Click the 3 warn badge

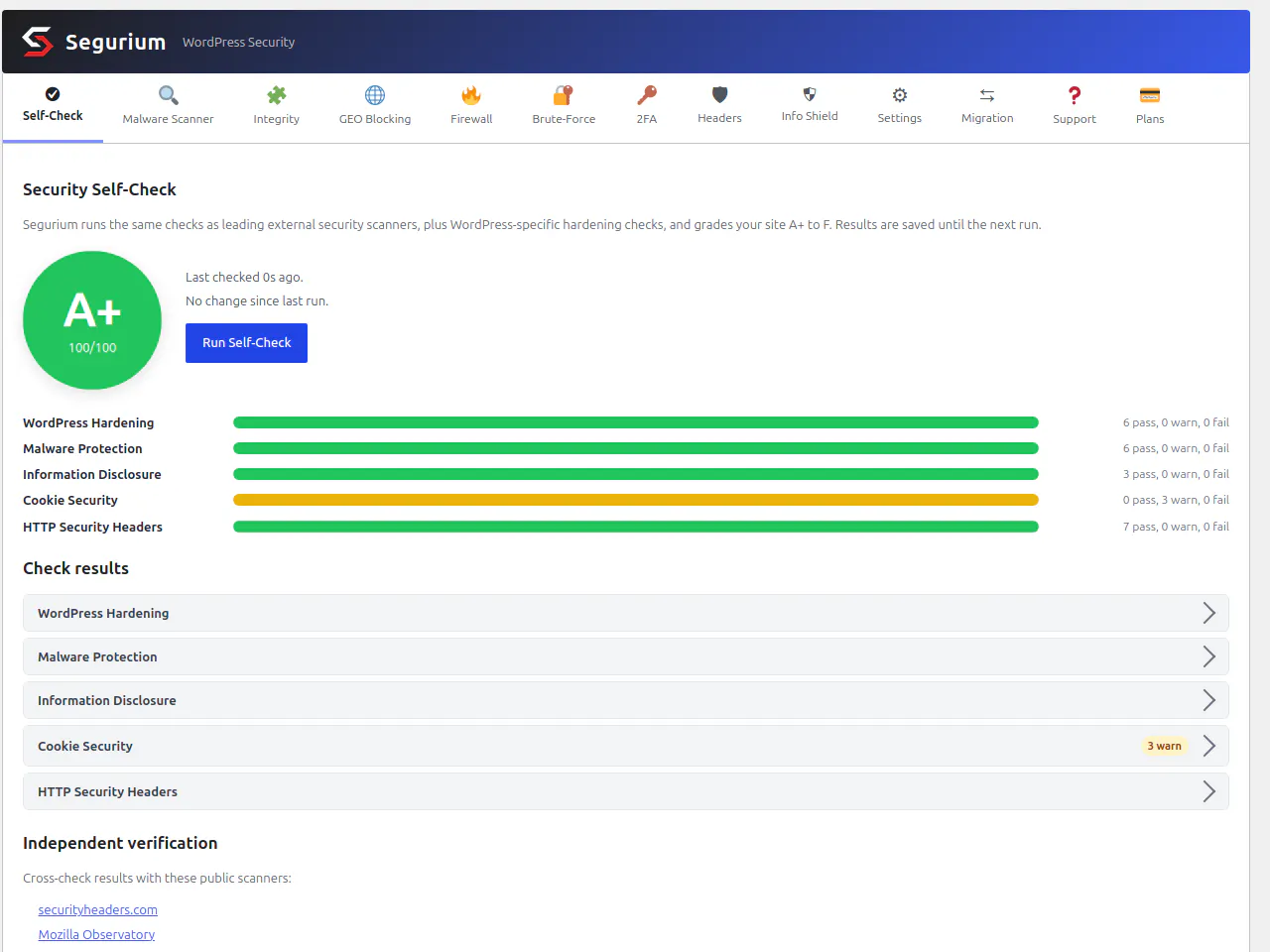pyautogui.click(x=1165, y=746)
